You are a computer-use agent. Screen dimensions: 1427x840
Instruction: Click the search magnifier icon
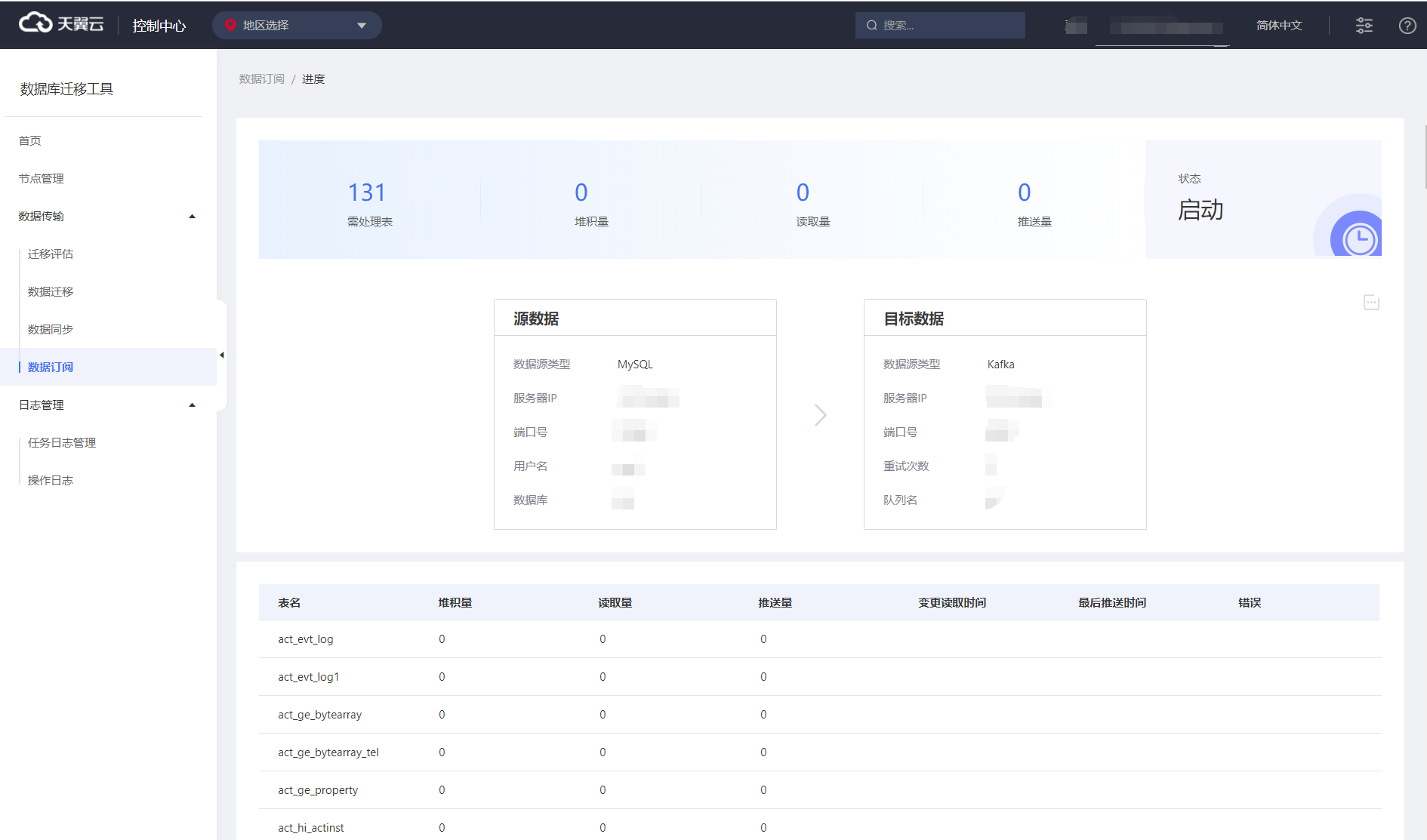[872, 25]
